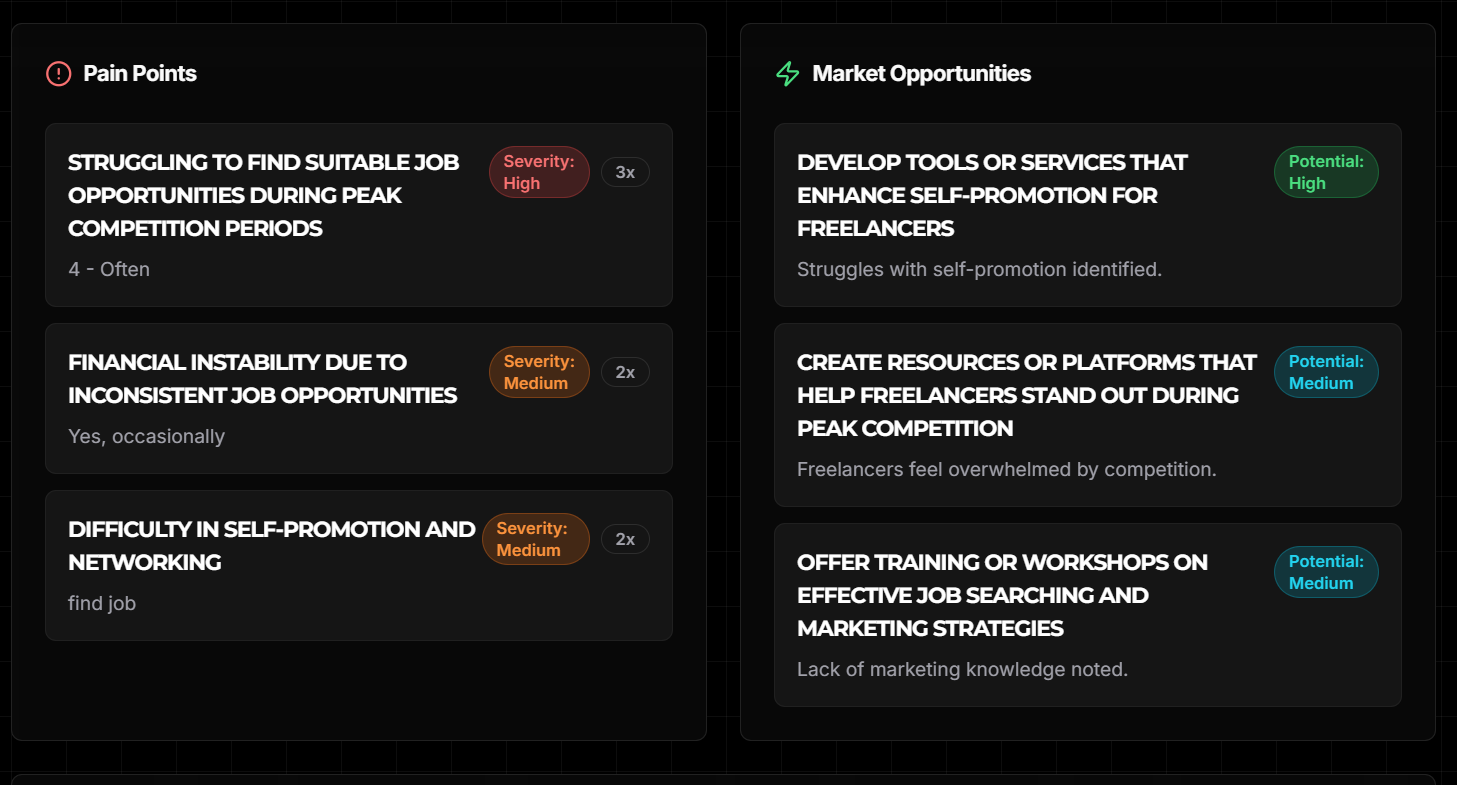Click the '4 - Often' frequency label
This screenshot has height=785, width=1457.
108,268
